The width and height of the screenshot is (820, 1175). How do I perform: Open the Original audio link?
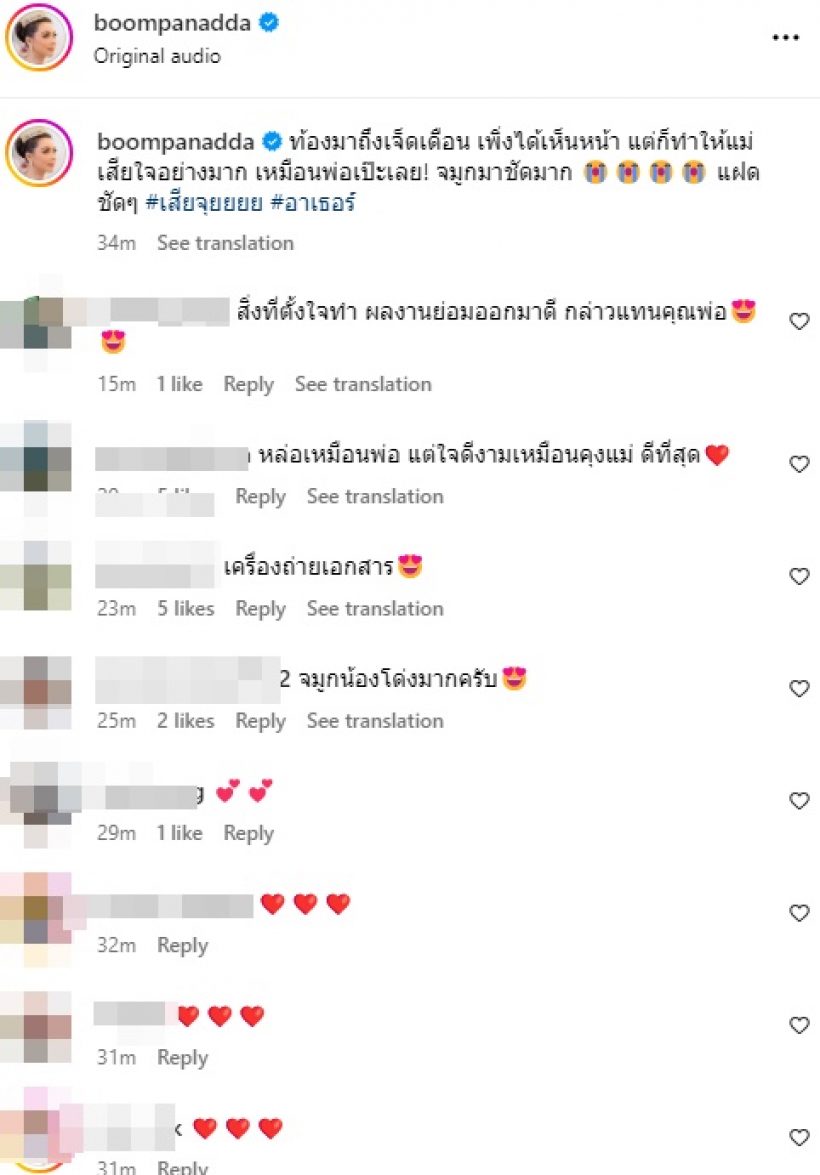[157, 56]
